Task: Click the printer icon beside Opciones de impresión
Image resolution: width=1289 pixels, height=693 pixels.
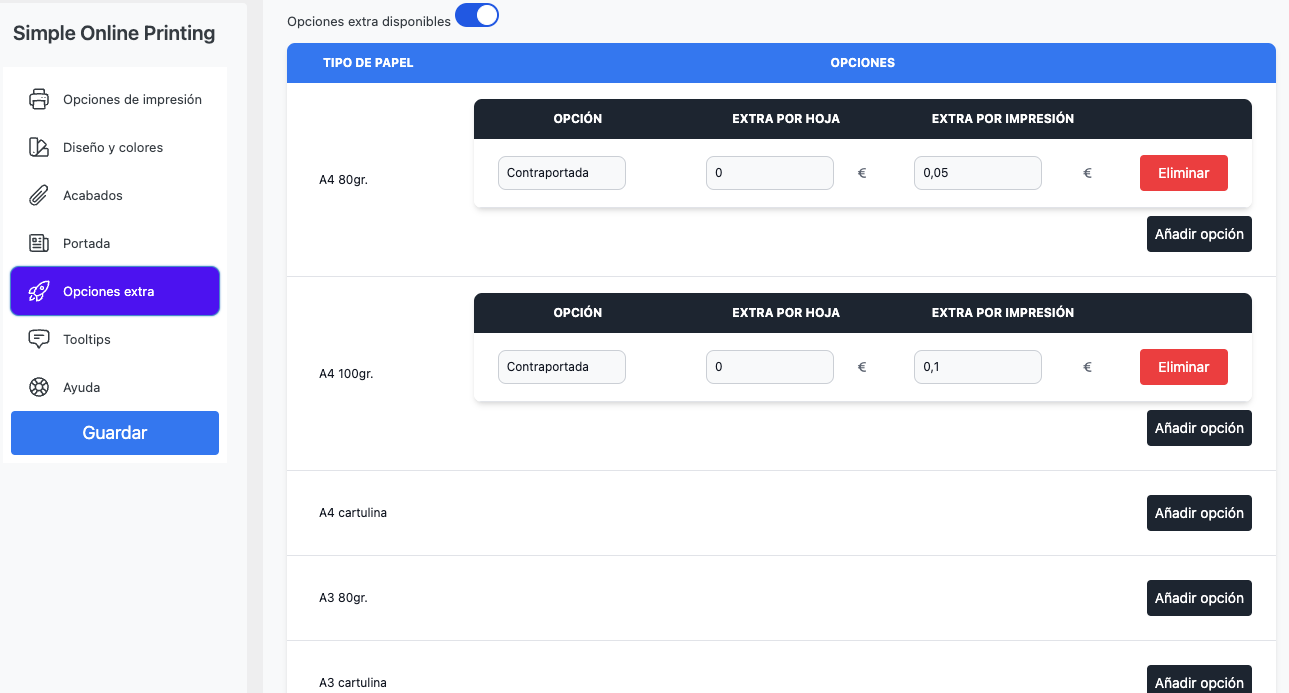Action: 39,99
